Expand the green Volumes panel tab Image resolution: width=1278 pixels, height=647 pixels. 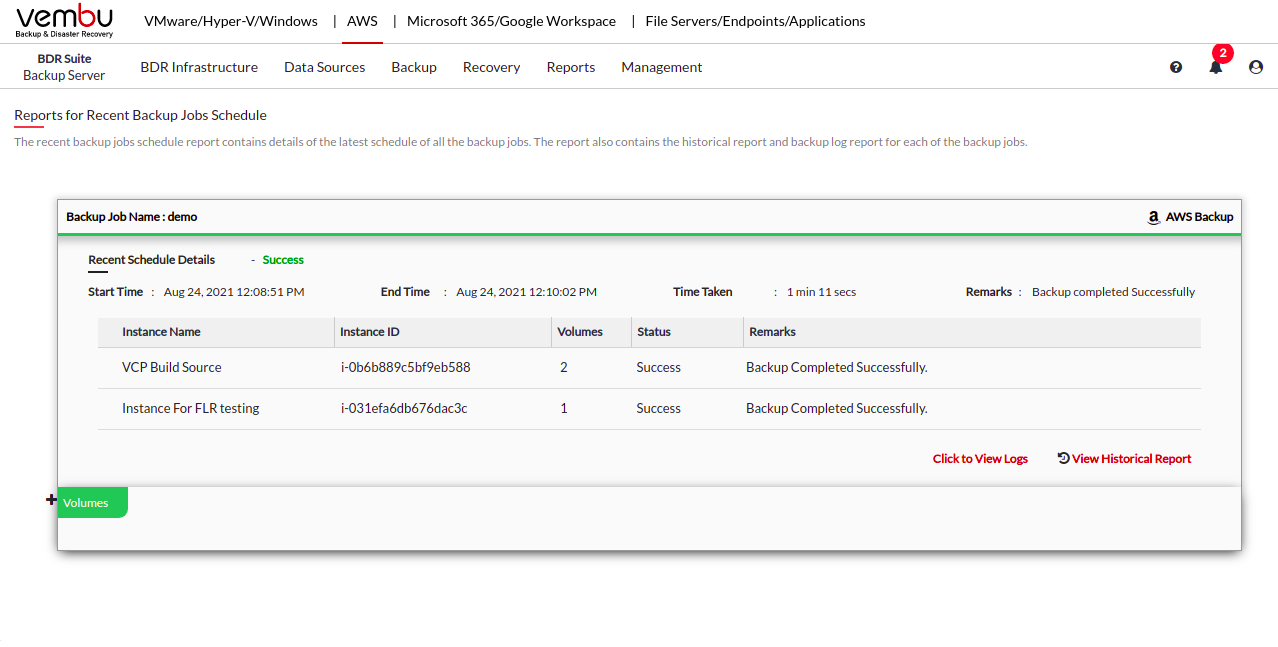93,502
